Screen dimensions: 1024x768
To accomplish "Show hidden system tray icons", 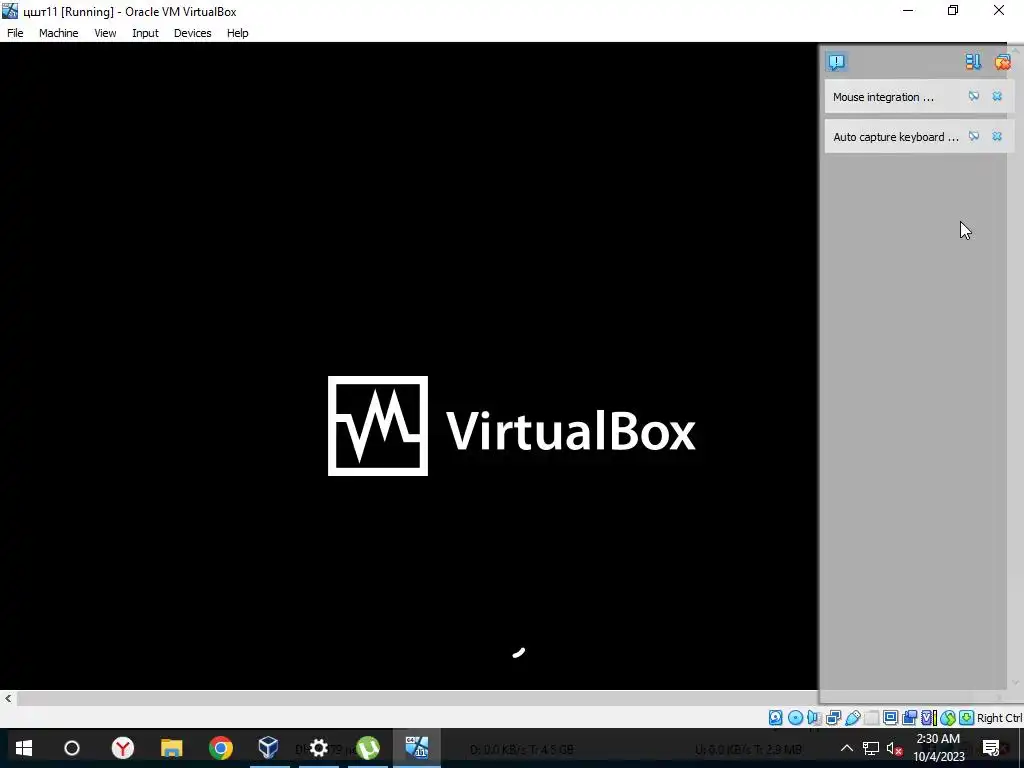I will tap(846, 748).
